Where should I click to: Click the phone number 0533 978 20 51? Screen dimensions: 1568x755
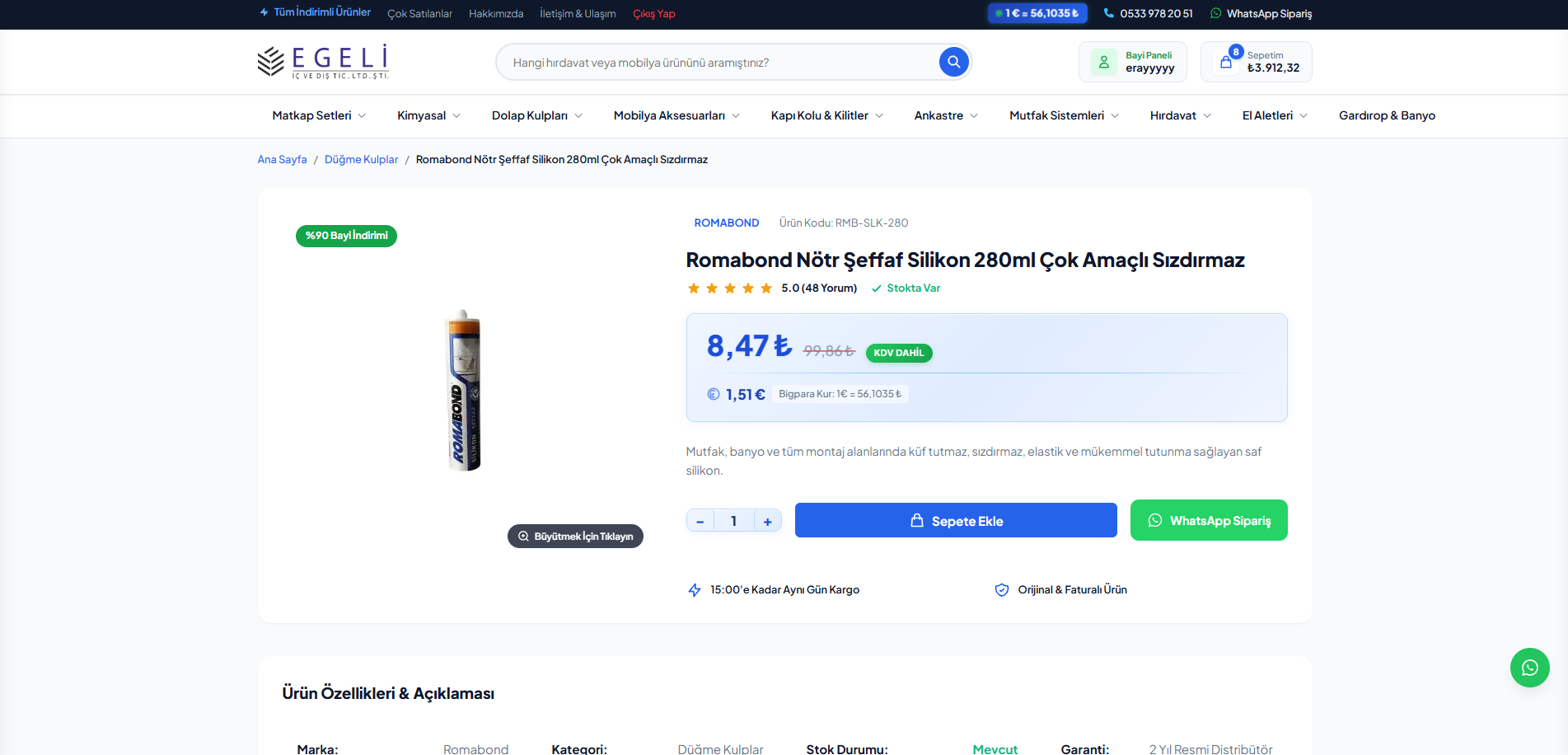point(1156,13)
